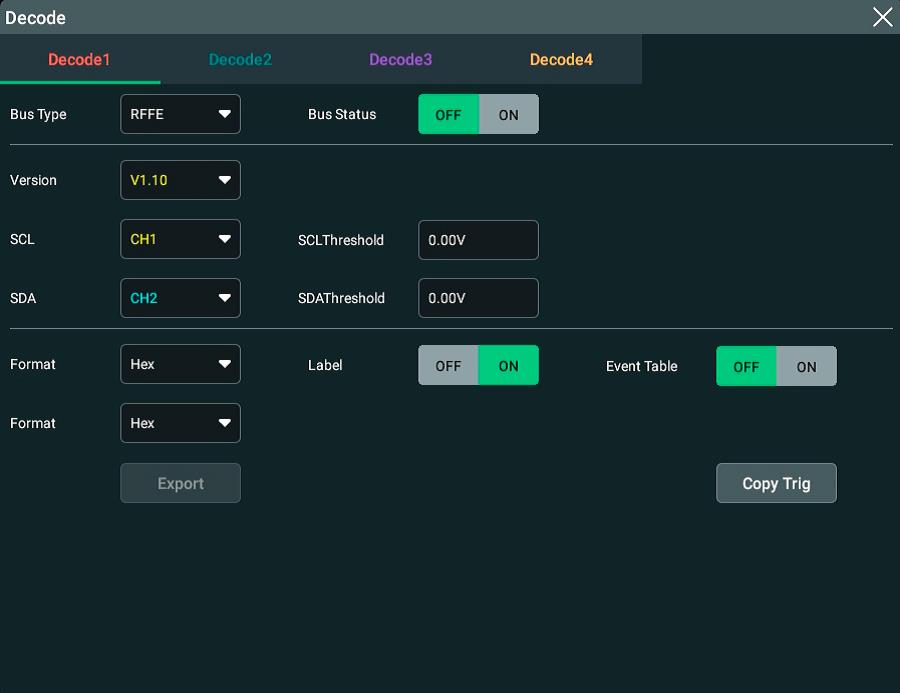
Task: Close the Decode dialog with X icon
Action: pyautogui.click(x=882, y=17)
